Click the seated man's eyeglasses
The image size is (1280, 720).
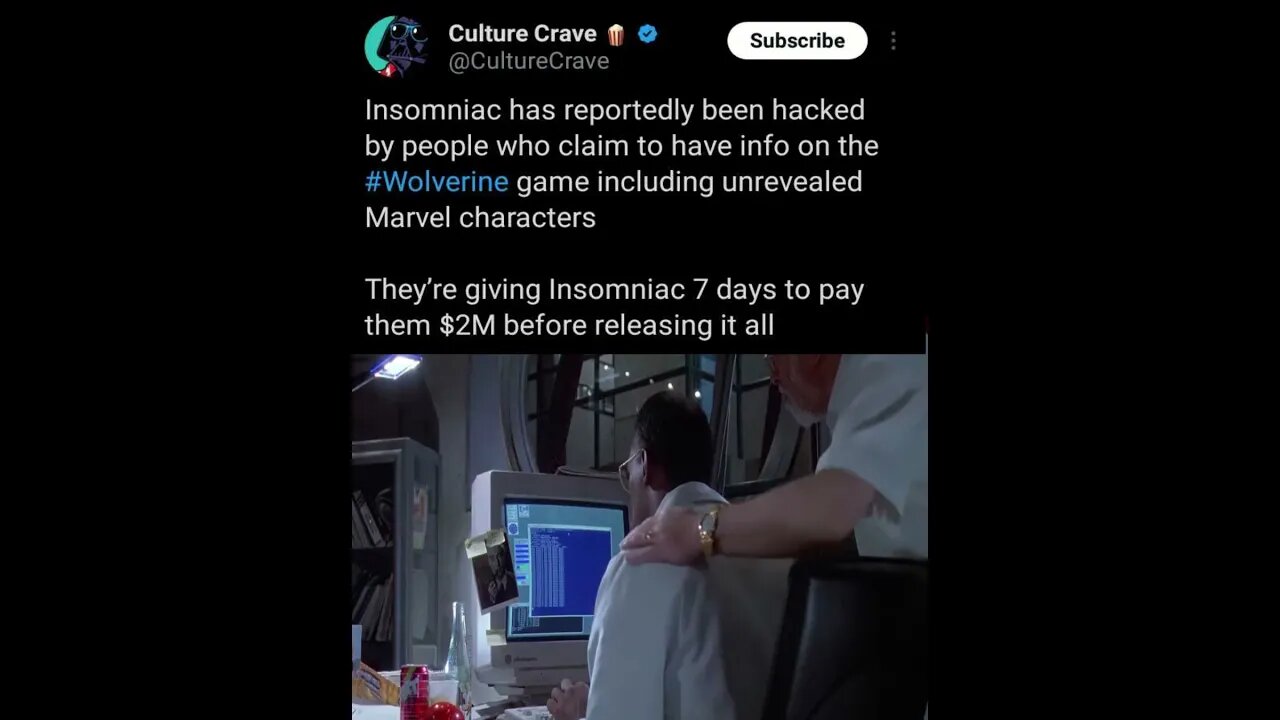point(627,470)
